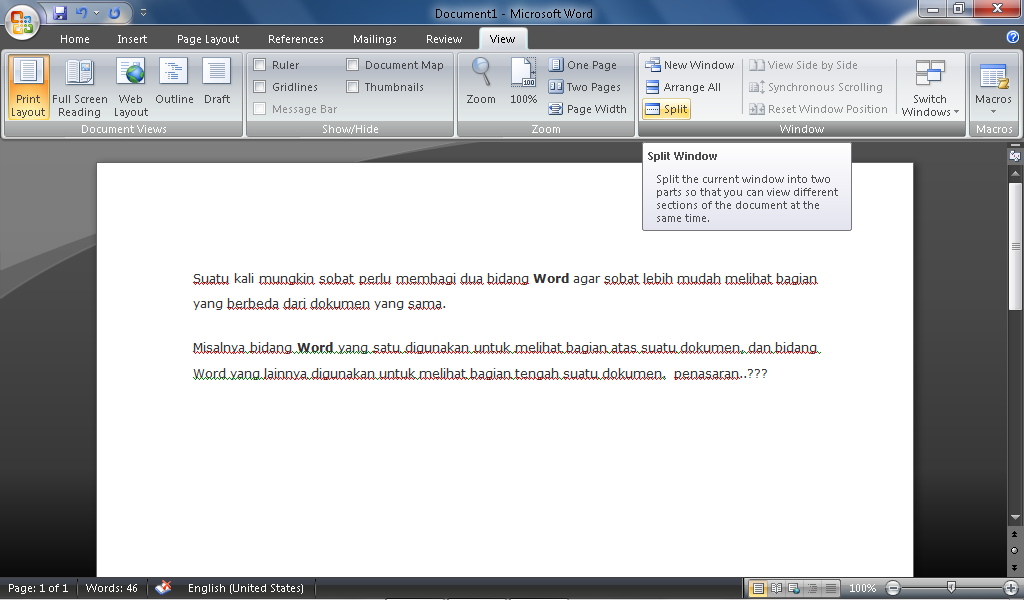
Task: Redo the last action
Action: 114,13
